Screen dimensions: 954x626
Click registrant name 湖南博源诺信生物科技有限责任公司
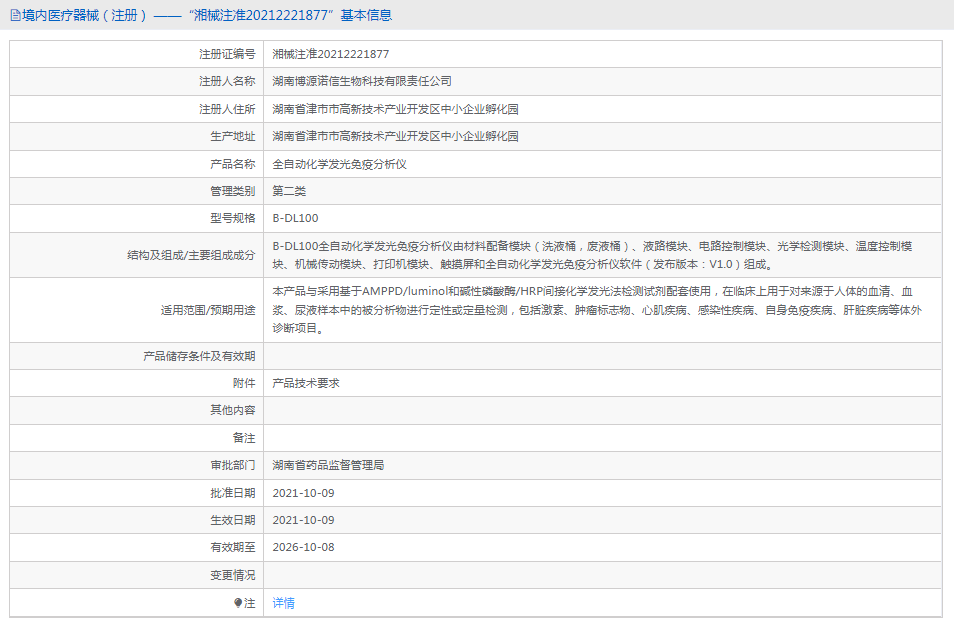click(x=361, y=81)
